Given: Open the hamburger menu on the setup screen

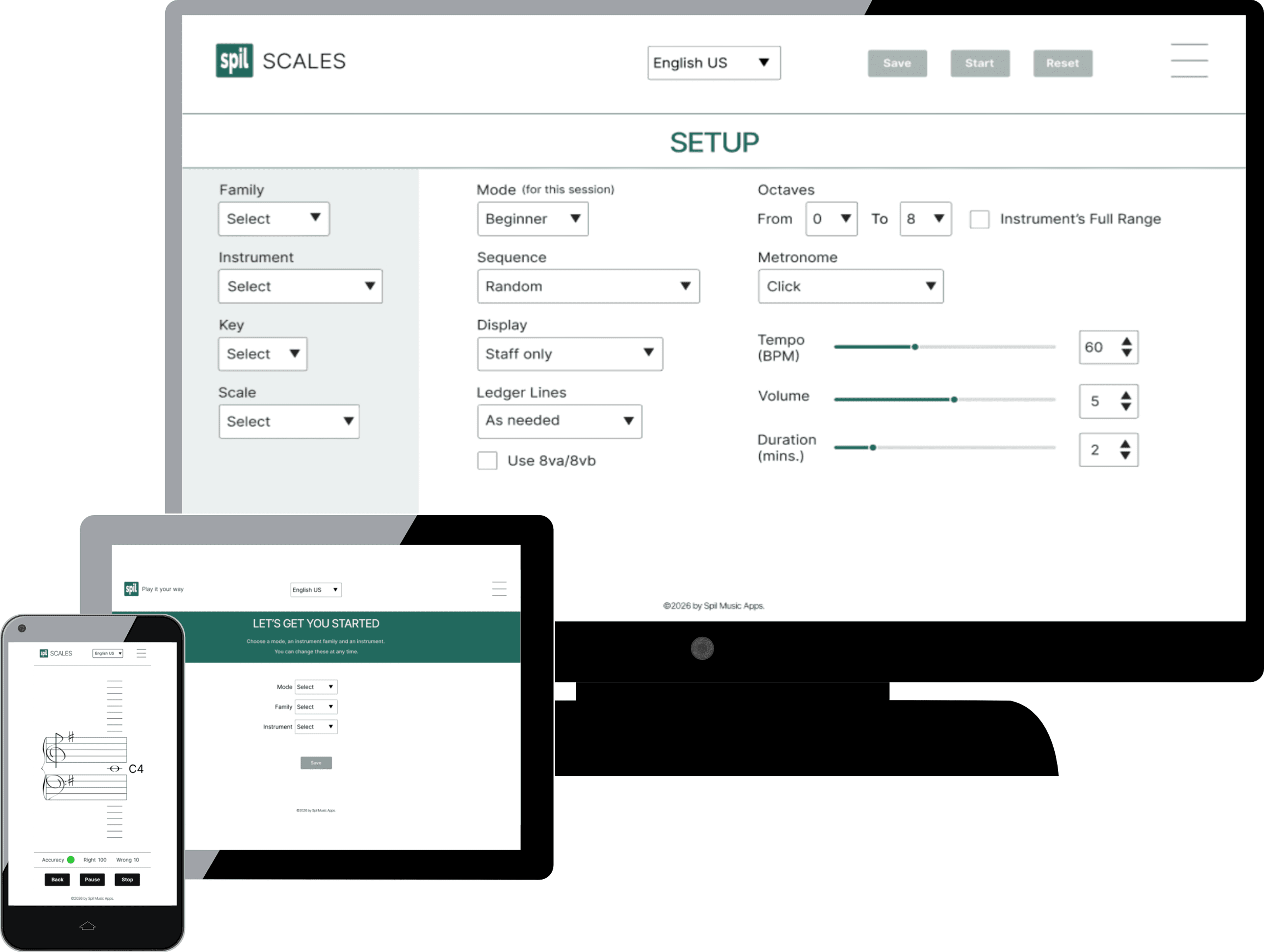Looking at the screenshot, I should point(1189,61).
